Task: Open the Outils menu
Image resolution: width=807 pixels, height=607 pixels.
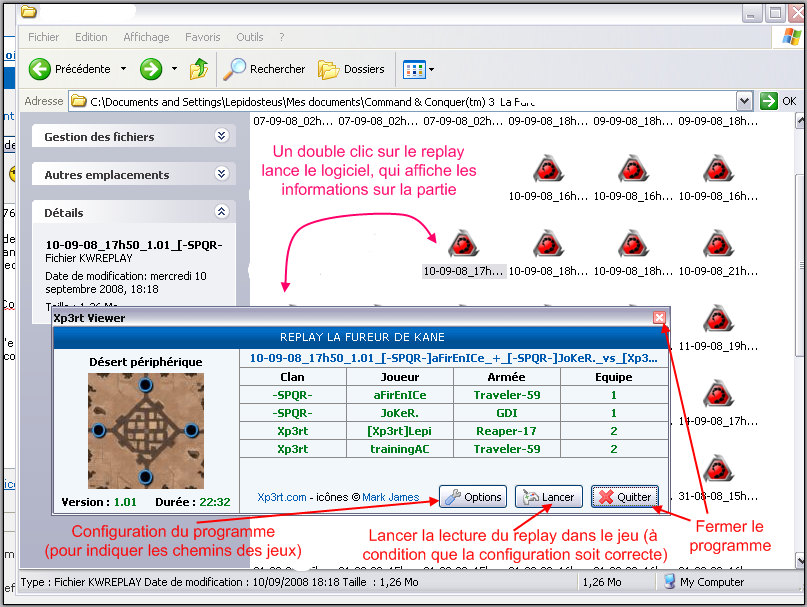Action: pyautogui.click(x=250, y=37)
